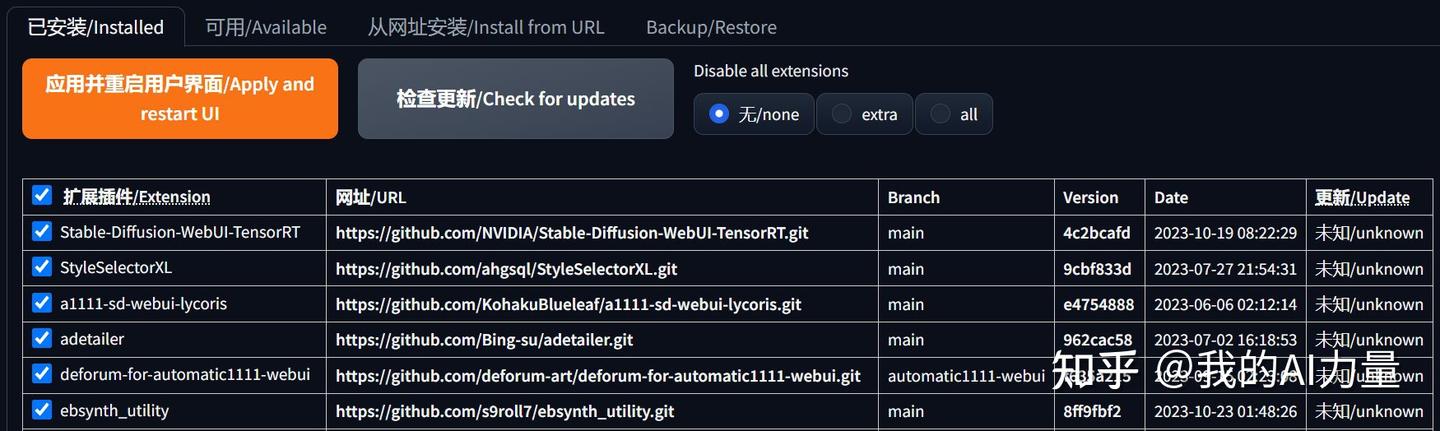Click the StyleSelectorXL GitHub URL
Image resolution: width=1440 pixels, height=431 pixels.
tap(506, 269)
